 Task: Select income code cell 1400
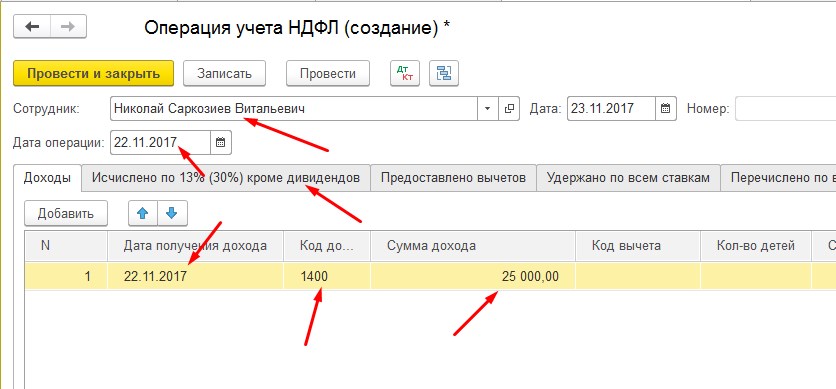pos(327,276)
